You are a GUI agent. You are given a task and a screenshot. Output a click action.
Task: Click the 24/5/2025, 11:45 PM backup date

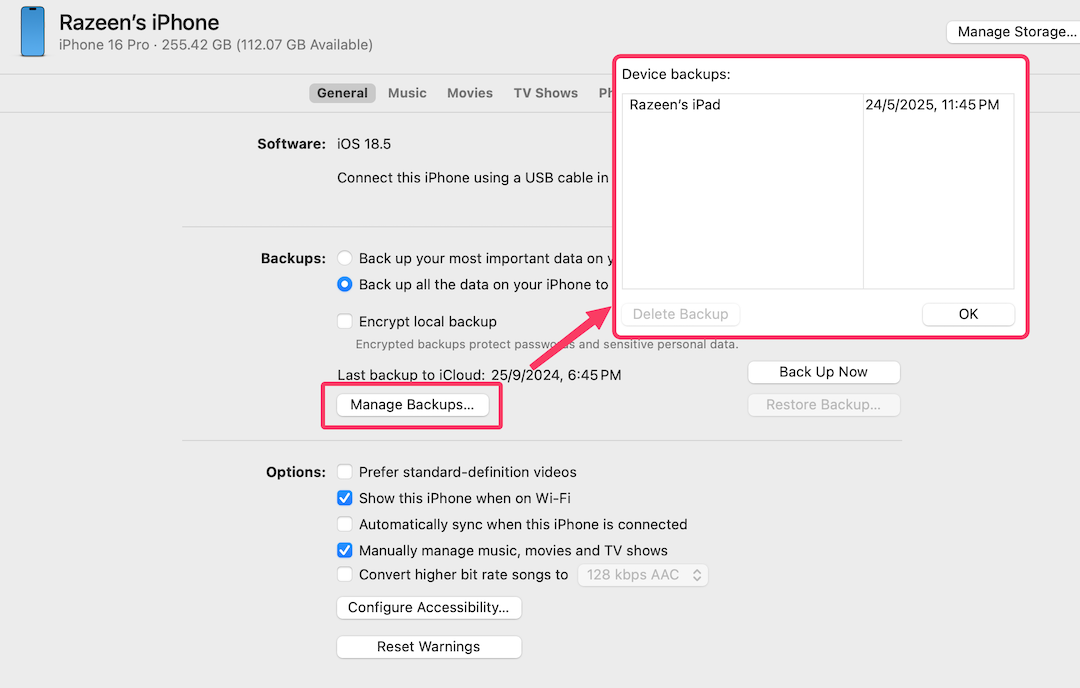932,105
